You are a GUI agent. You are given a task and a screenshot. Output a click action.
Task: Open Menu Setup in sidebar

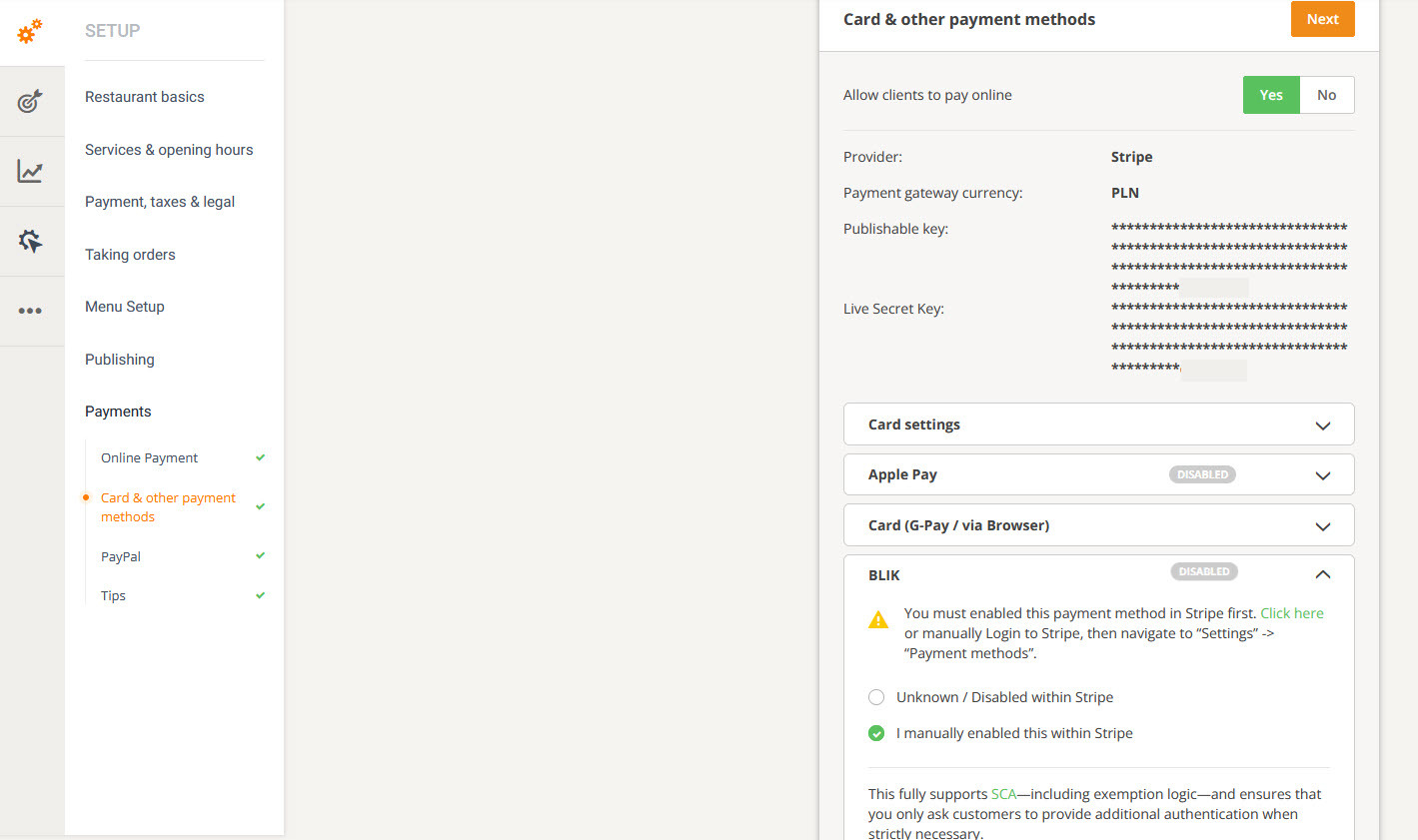click(x=125, y=307)
